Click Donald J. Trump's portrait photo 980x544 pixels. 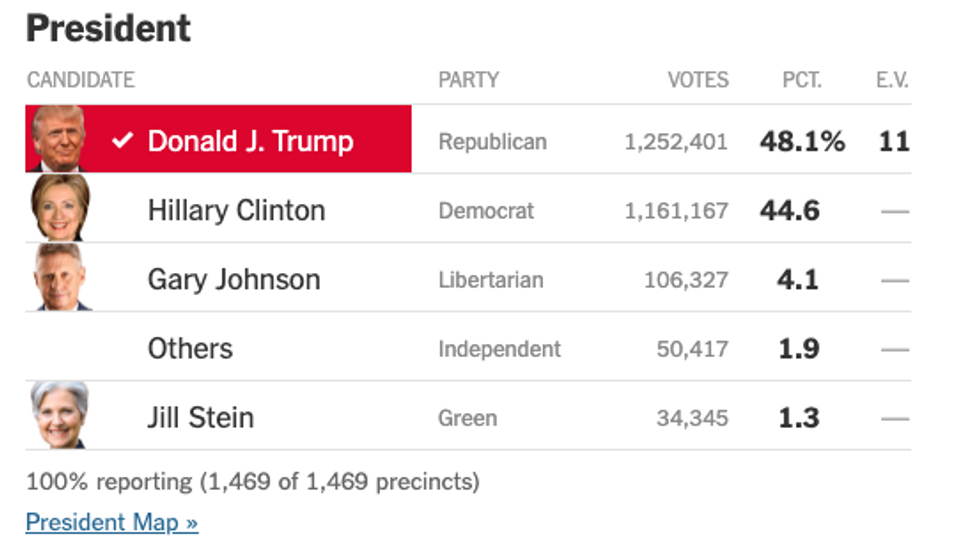(58, 139)
